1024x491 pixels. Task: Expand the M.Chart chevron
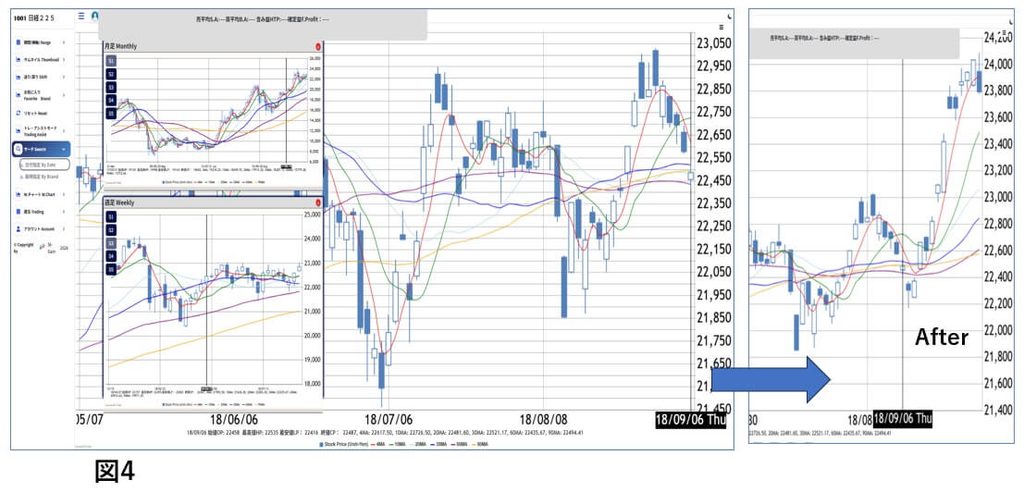click(63, 194)
